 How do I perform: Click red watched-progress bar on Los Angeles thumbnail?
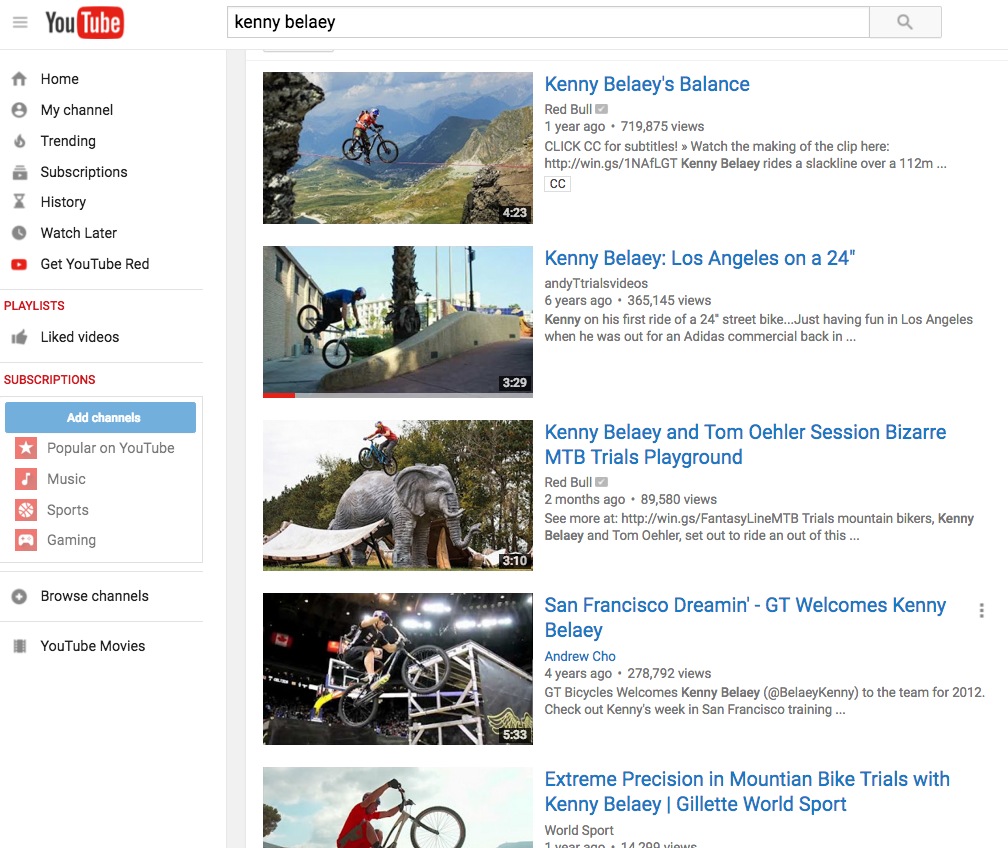[x=279, y=395]
